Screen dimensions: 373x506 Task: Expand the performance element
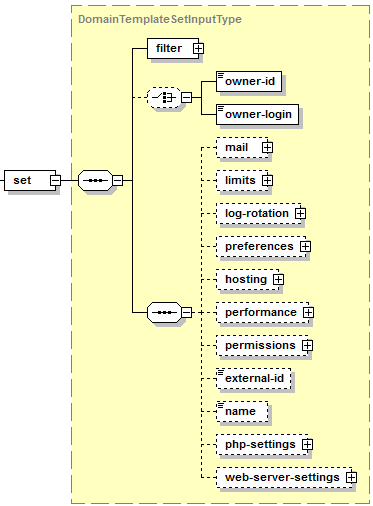coord(308,313)
